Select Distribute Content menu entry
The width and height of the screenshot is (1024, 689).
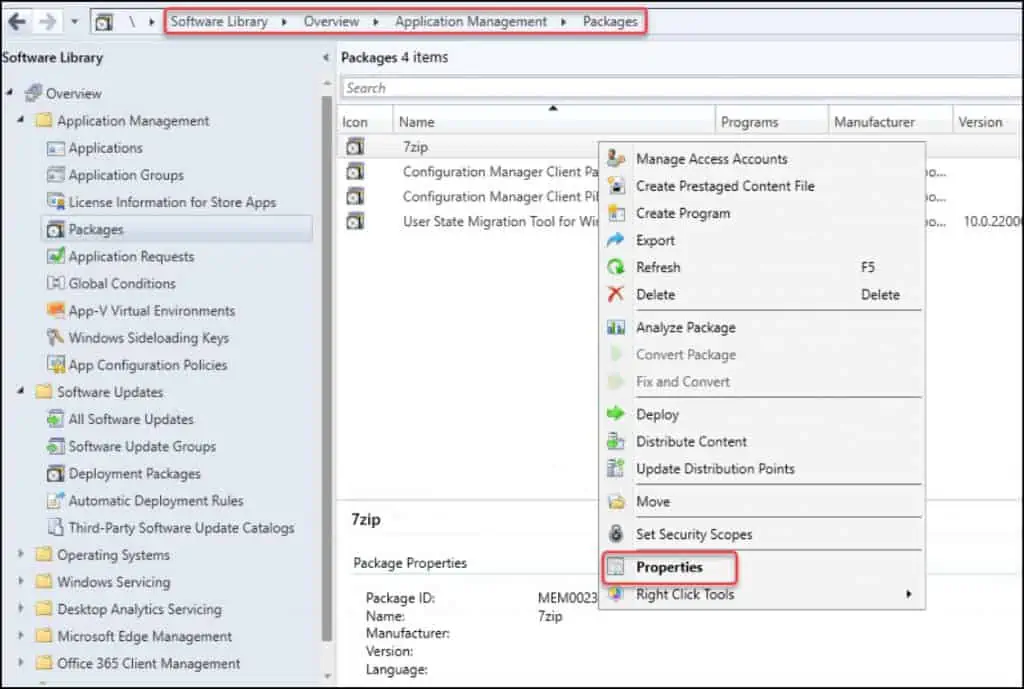tap(691, 441)
